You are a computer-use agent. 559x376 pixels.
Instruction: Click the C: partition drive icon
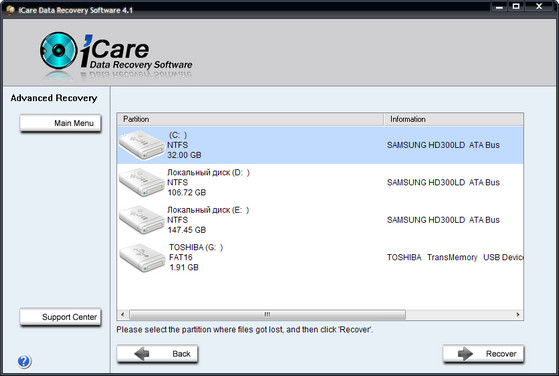click(x=142, y=145)
